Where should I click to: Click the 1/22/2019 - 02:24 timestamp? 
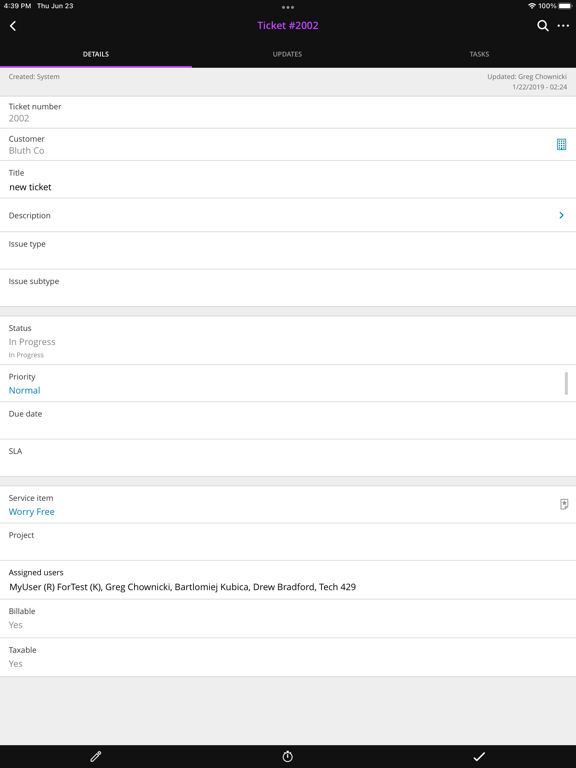[540, 87]
